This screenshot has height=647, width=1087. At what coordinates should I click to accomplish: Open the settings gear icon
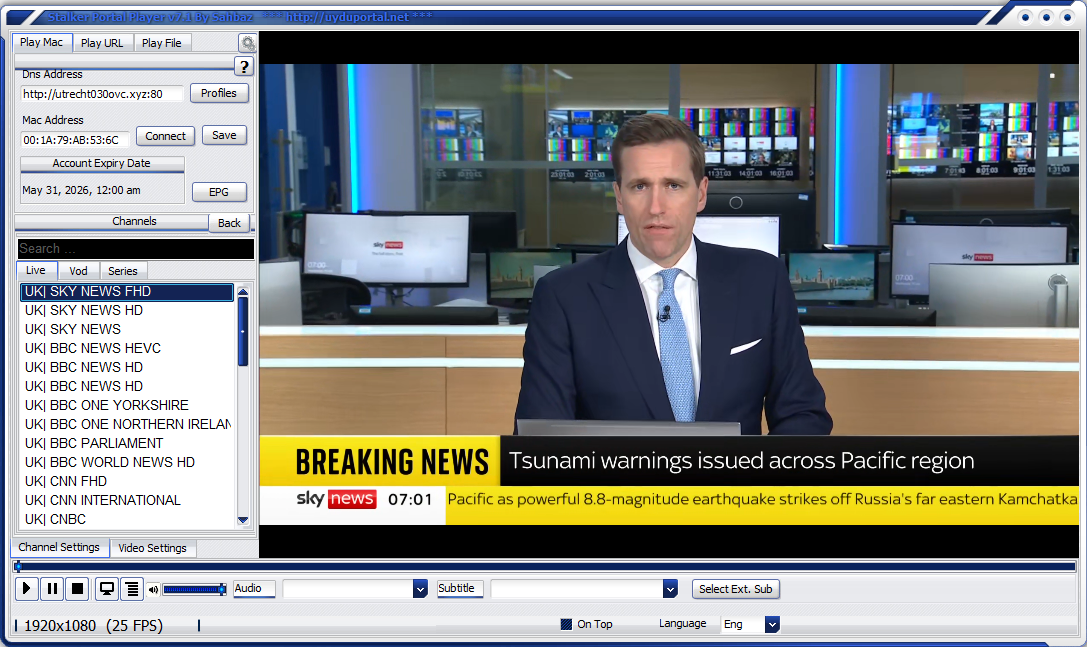click(247, 43)
